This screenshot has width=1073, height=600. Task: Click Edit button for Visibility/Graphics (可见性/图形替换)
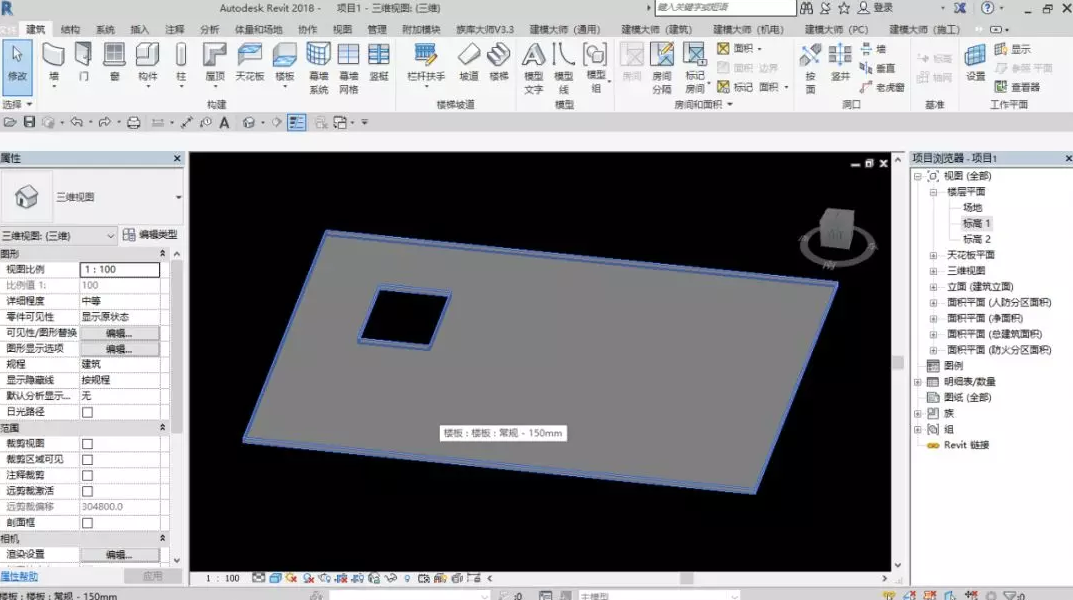[x=119, y=332]
